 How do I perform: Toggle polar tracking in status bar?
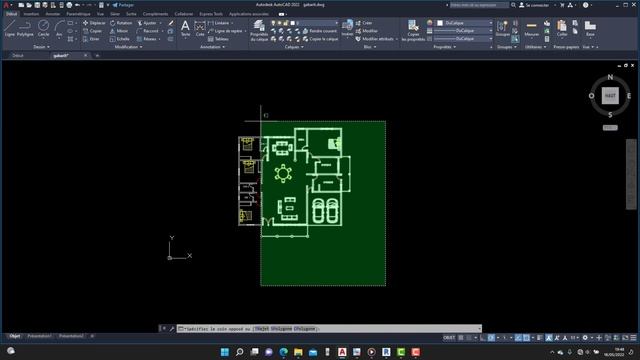(x=491, y=338)
